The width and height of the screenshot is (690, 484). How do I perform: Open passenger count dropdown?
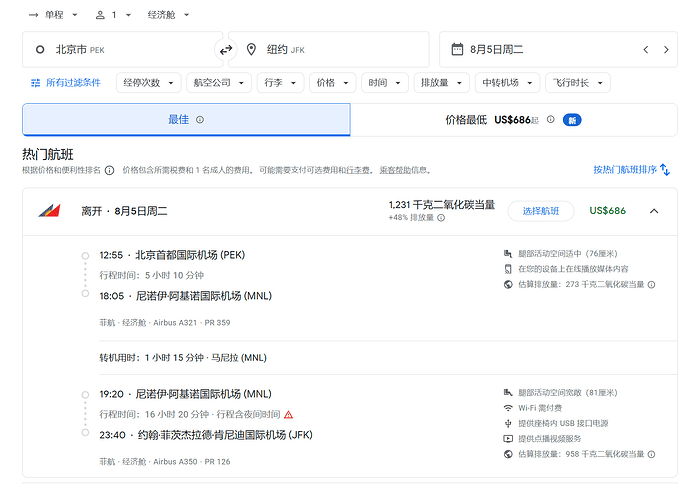[114, 15]
